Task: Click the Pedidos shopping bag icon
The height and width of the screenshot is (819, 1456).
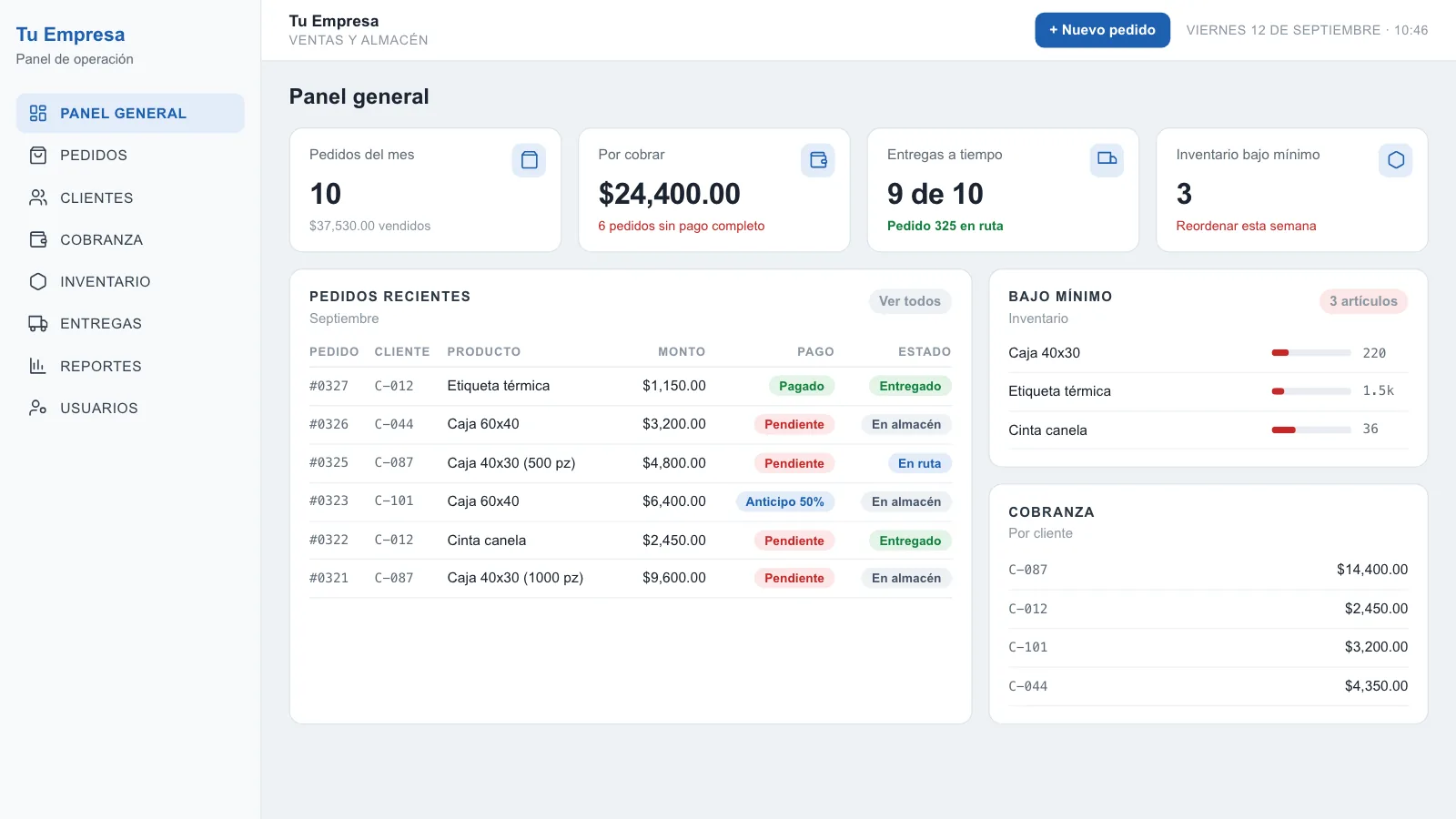Action: point(38,156)
